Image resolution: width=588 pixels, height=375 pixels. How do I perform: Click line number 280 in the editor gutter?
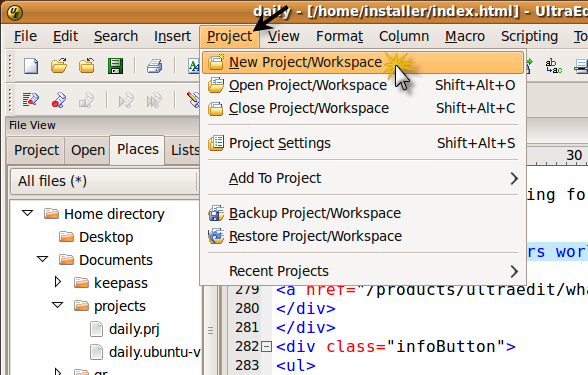coord(247,308)
